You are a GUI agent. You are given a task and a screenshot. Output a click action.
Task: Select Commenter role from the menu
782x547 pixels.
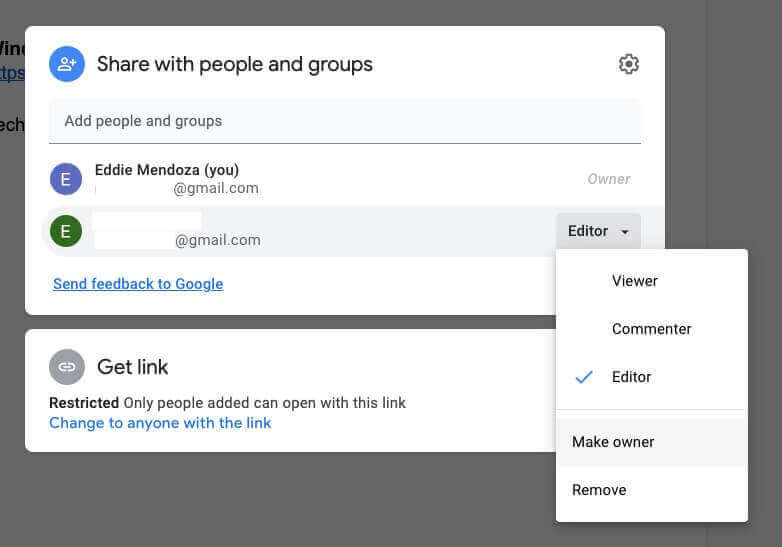[651, 329]
